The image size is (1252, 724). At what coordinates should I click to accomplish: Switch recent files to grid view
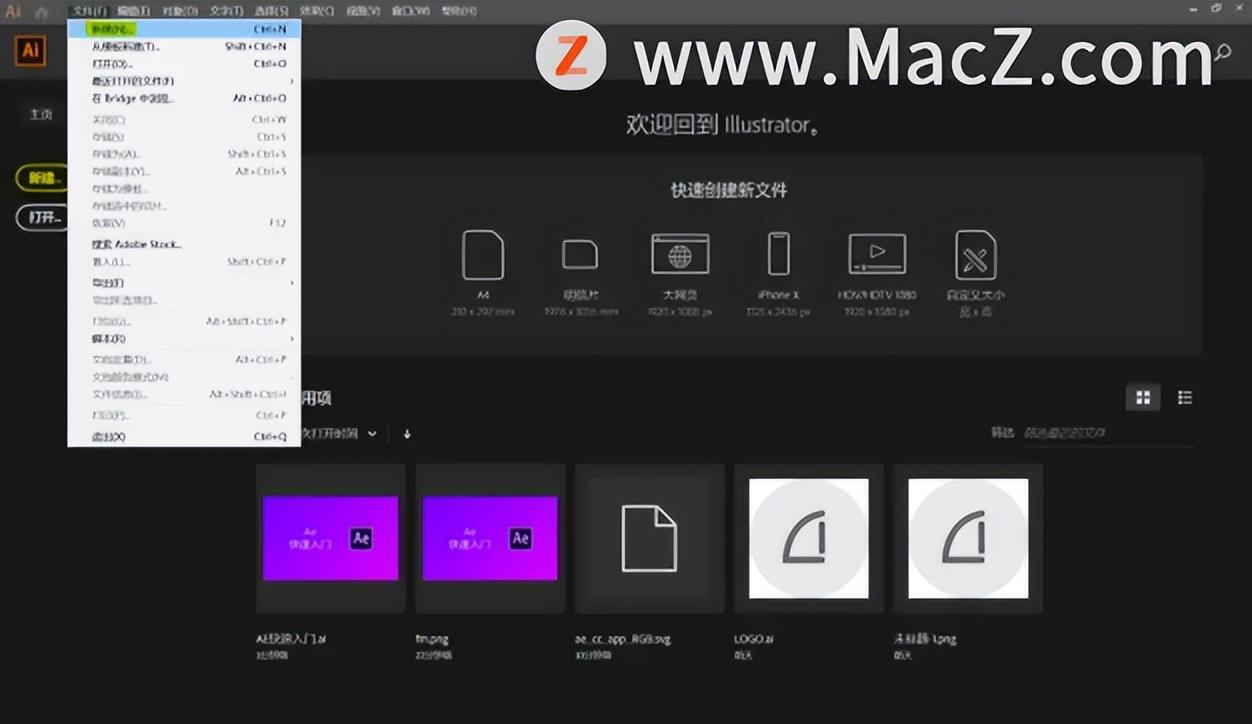[1143, 398]
